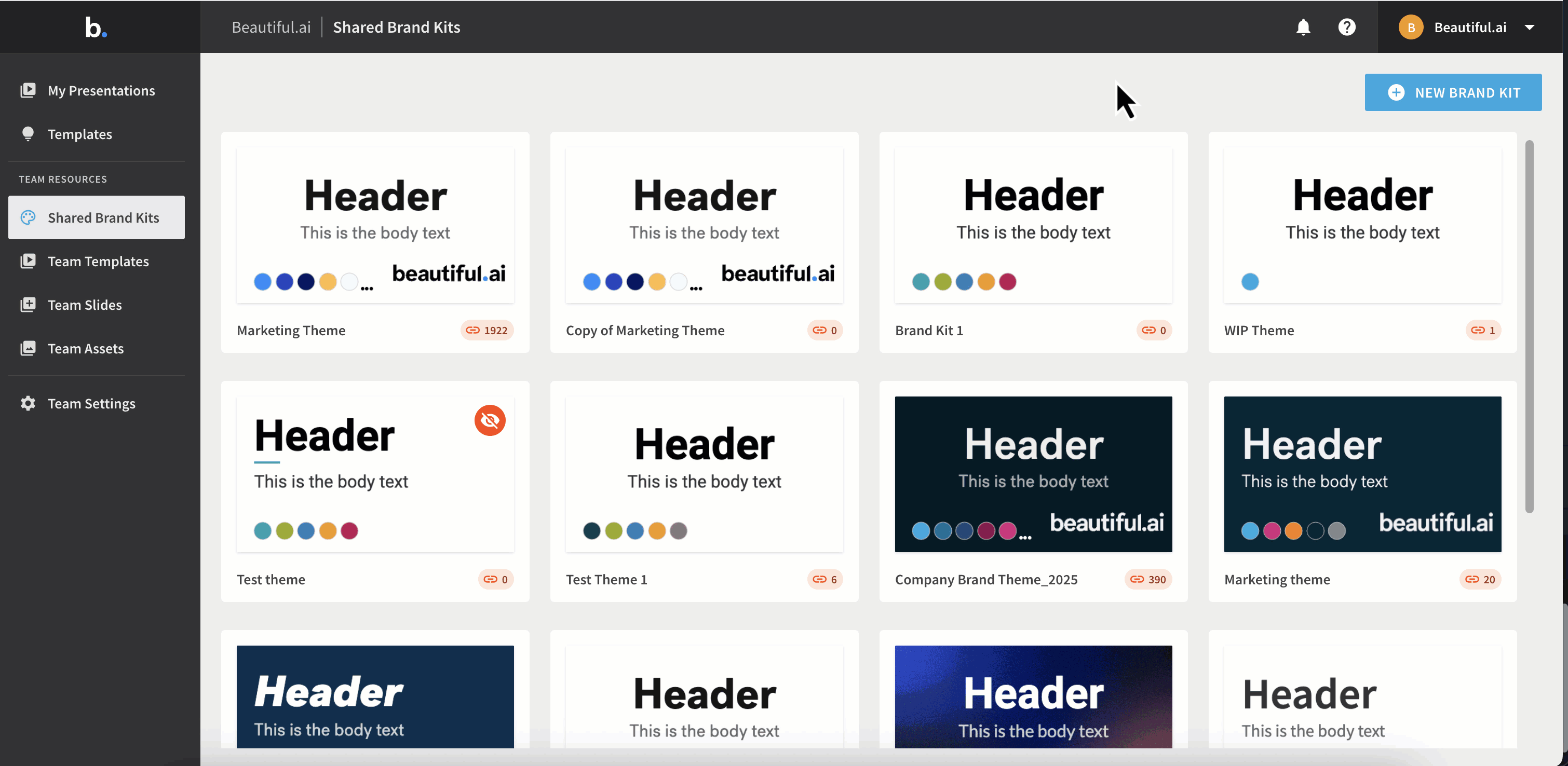This screenshot has width=1568, height=766.
Task: Click the NEW BRAND KIT button
Action: [x=1453, y=92]
